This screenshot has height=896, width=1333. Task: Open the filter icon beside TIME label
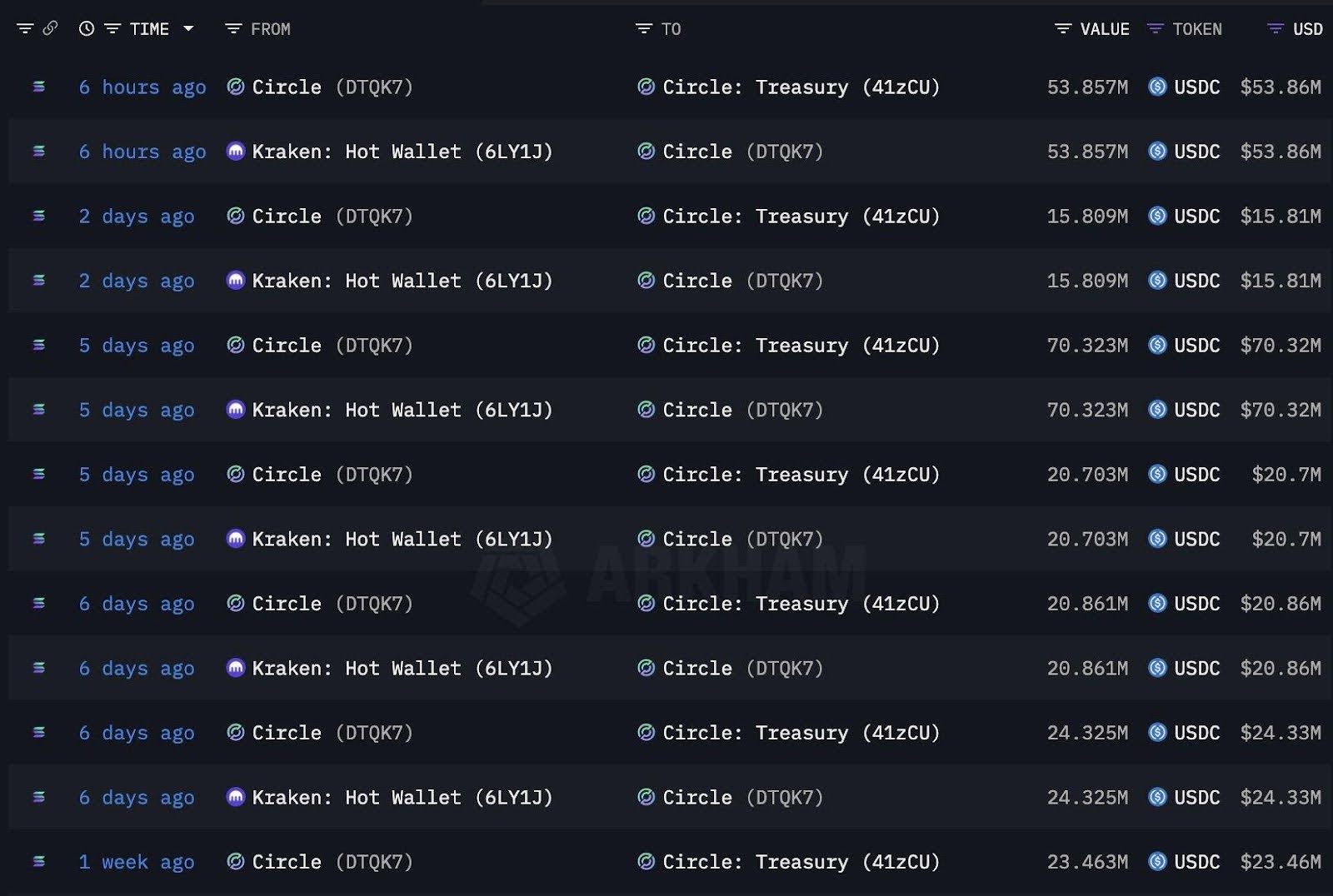tap(112, 29)
